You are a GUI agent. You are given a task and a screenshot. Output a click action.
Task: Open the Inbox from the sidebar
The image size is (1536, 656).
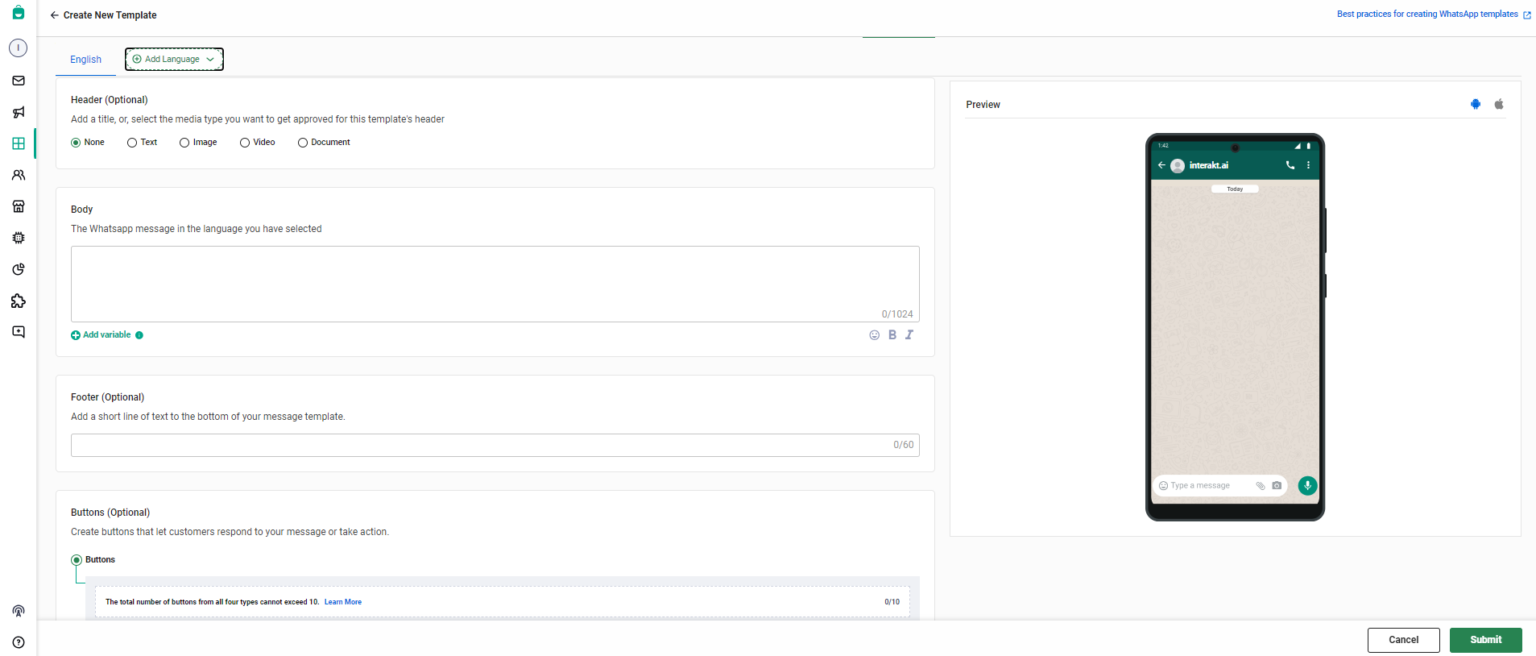click(x=17, y=80)
